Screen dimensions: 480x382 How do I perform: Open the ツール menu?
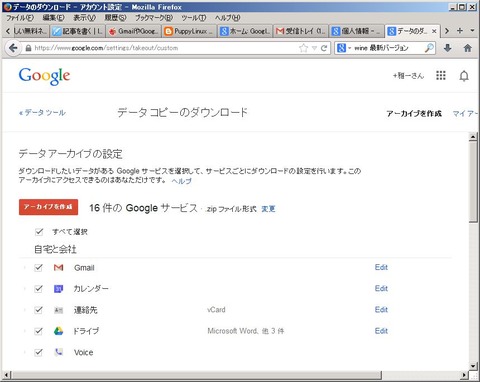pyautogui.click(x=193, y=17)
